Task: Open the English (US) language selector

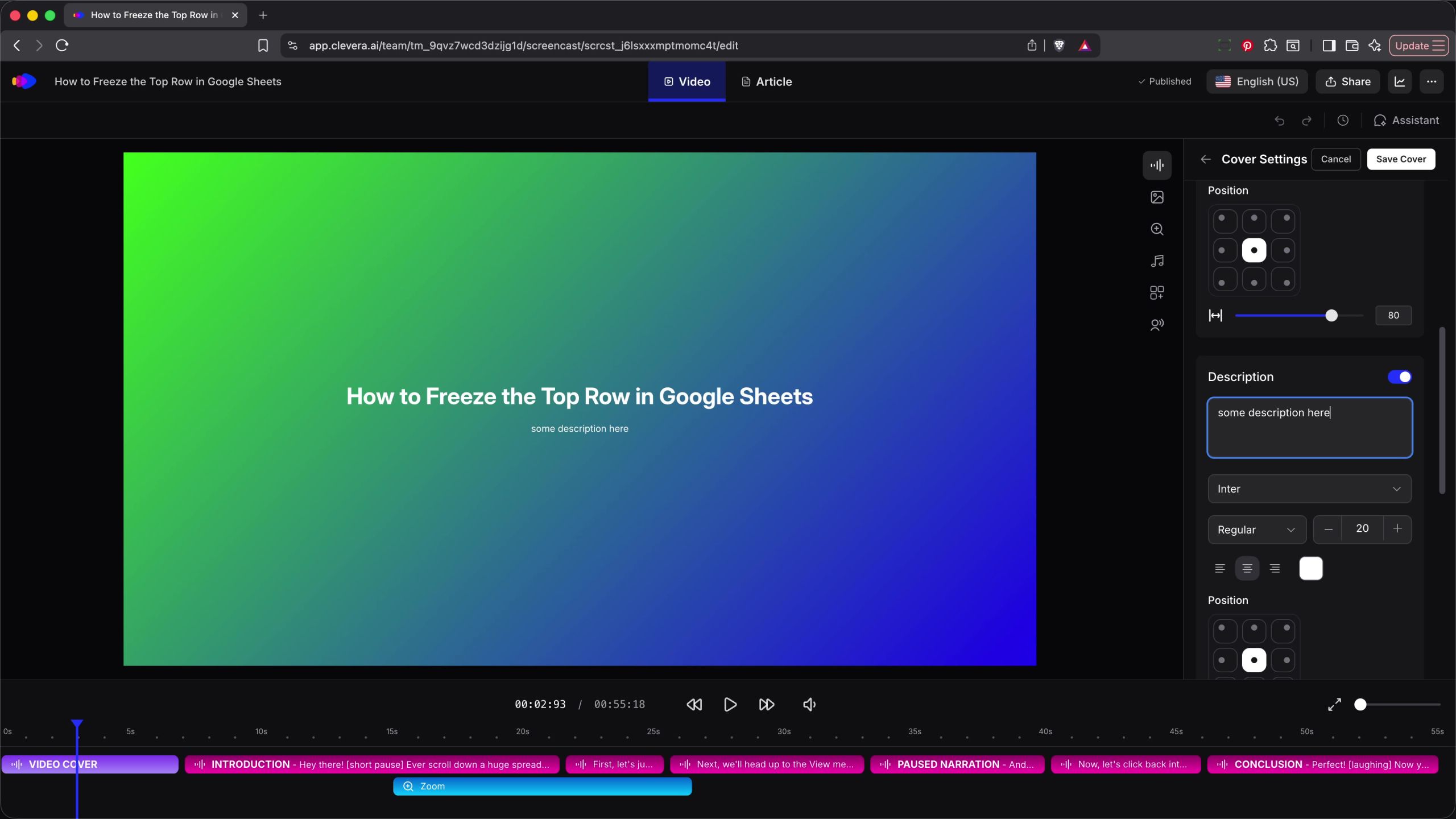Action: (1257, 82)
